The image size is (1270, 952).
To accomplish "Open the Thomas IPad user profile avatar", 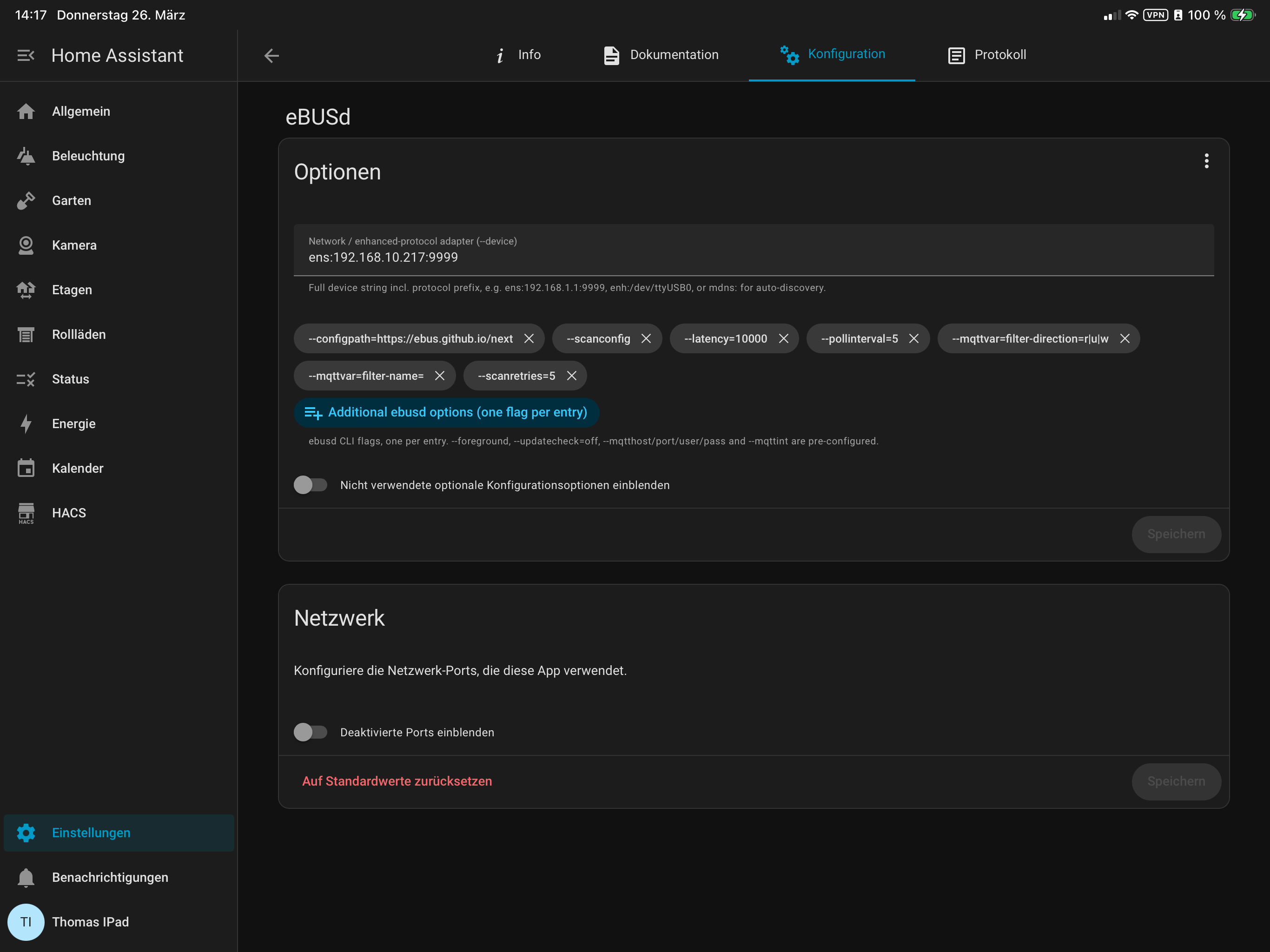I will coord(26,922).
